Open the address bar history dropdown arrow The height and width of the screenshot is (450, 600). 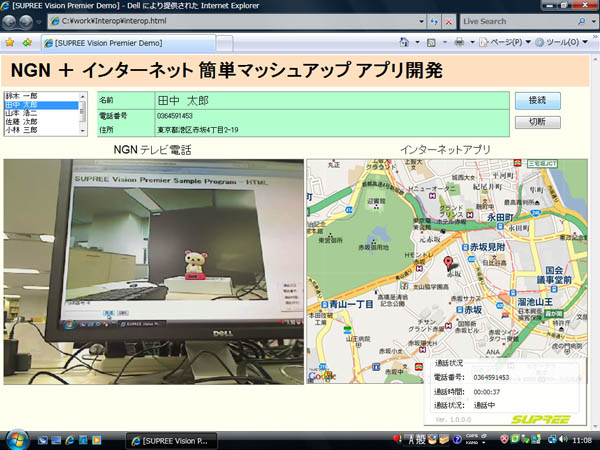pos(421,21)
